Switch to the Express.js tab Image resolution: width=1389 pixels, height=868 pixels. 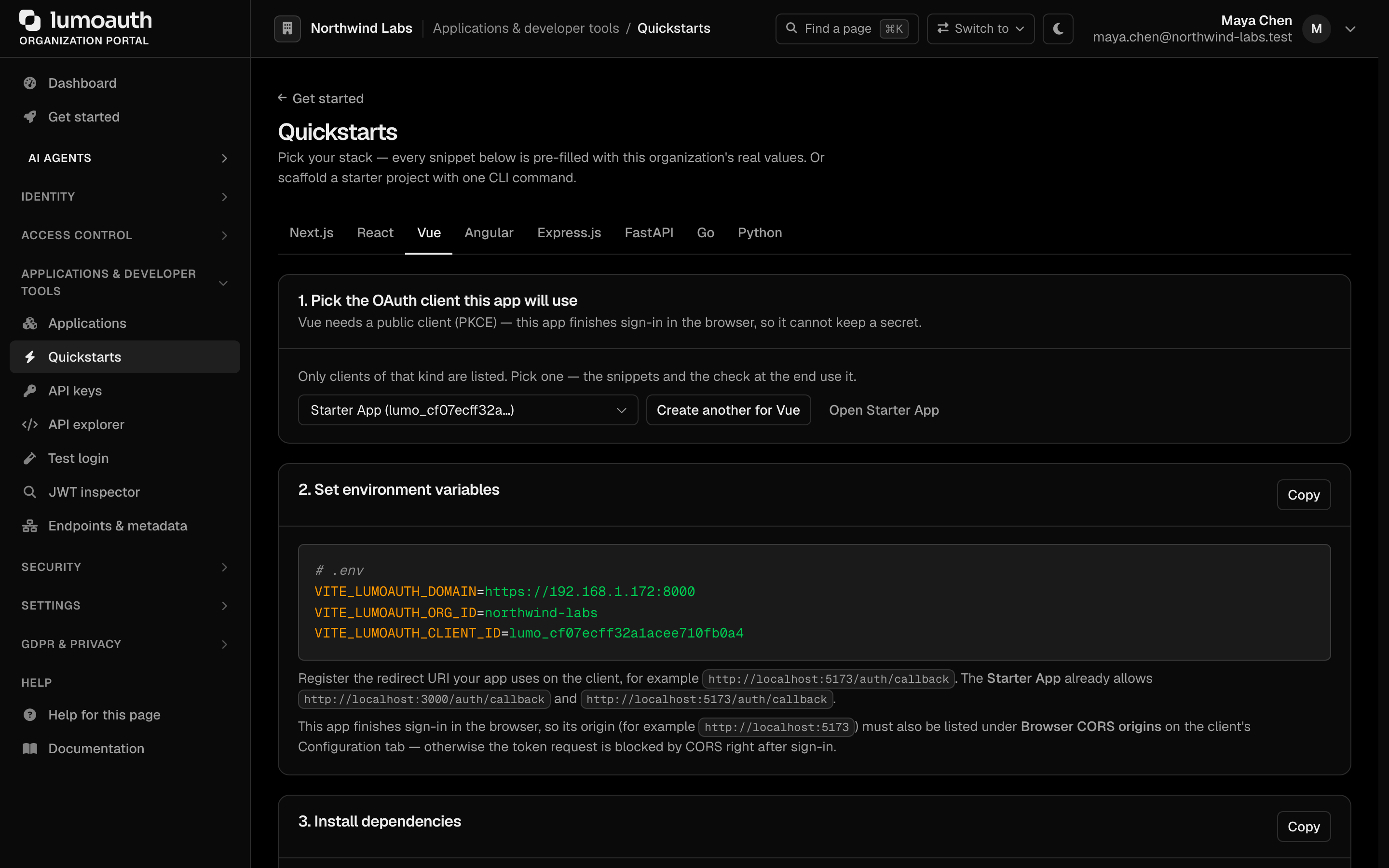[x=569, y=233]
